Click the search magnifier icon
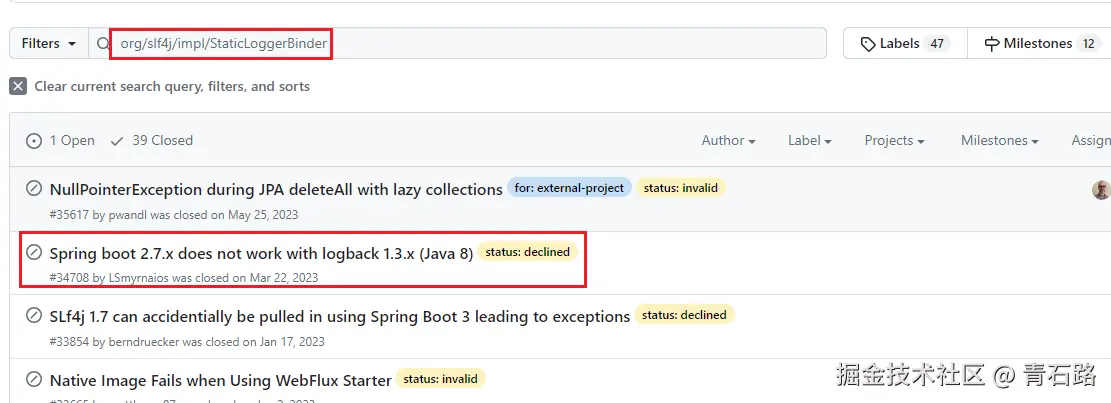The image size is (1111, 403). 103,44
